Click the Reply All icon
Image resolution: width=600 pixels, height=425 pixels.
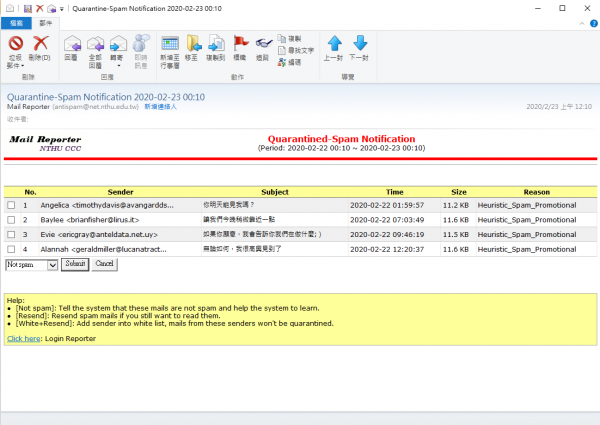pos(96,45)
